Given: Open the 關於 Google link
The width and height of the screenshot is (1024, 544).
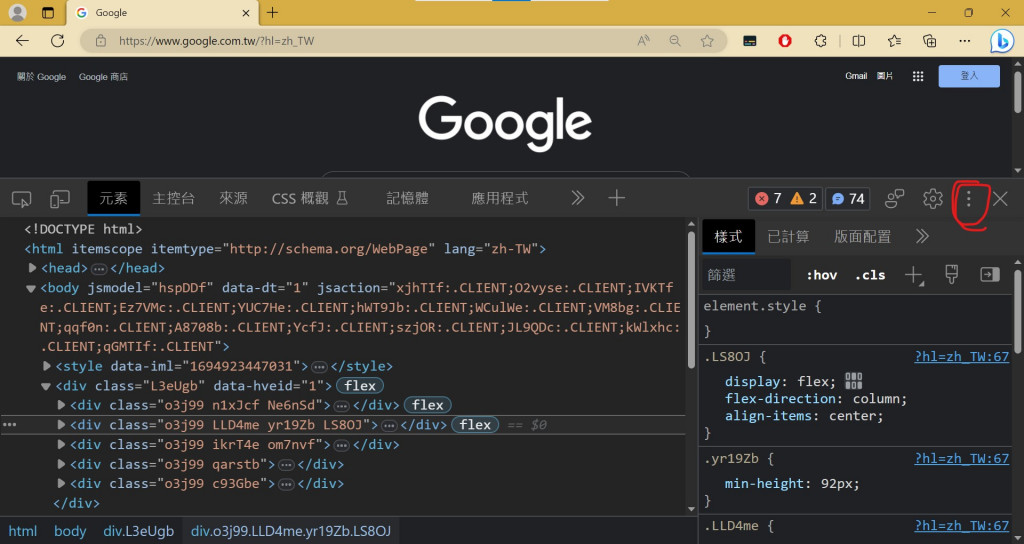Looking at the screenshot, I should [x=41, y=76].
